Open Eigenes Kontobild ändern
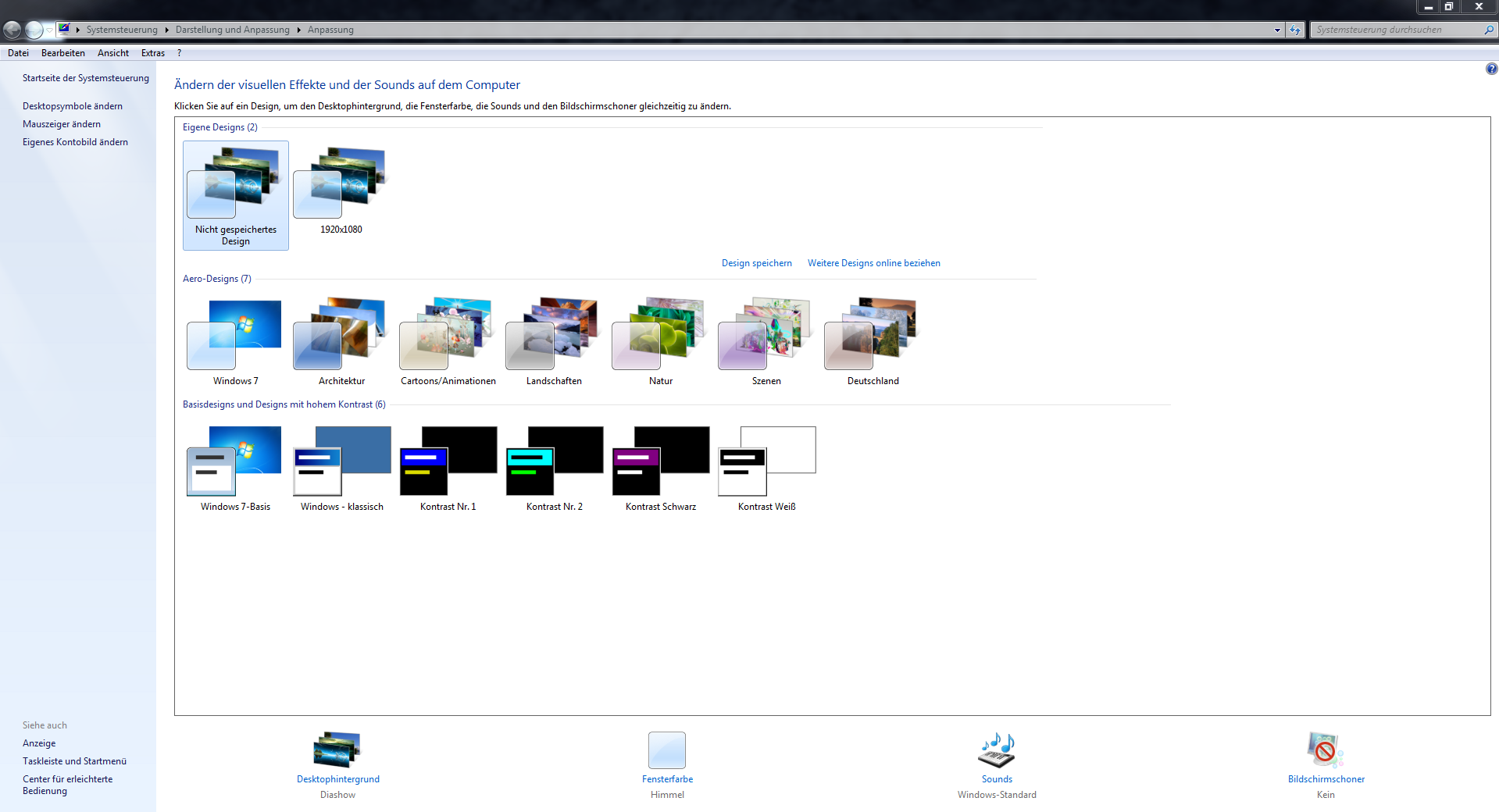This screenshot has height=812, width=1499. tap(75, 142)
